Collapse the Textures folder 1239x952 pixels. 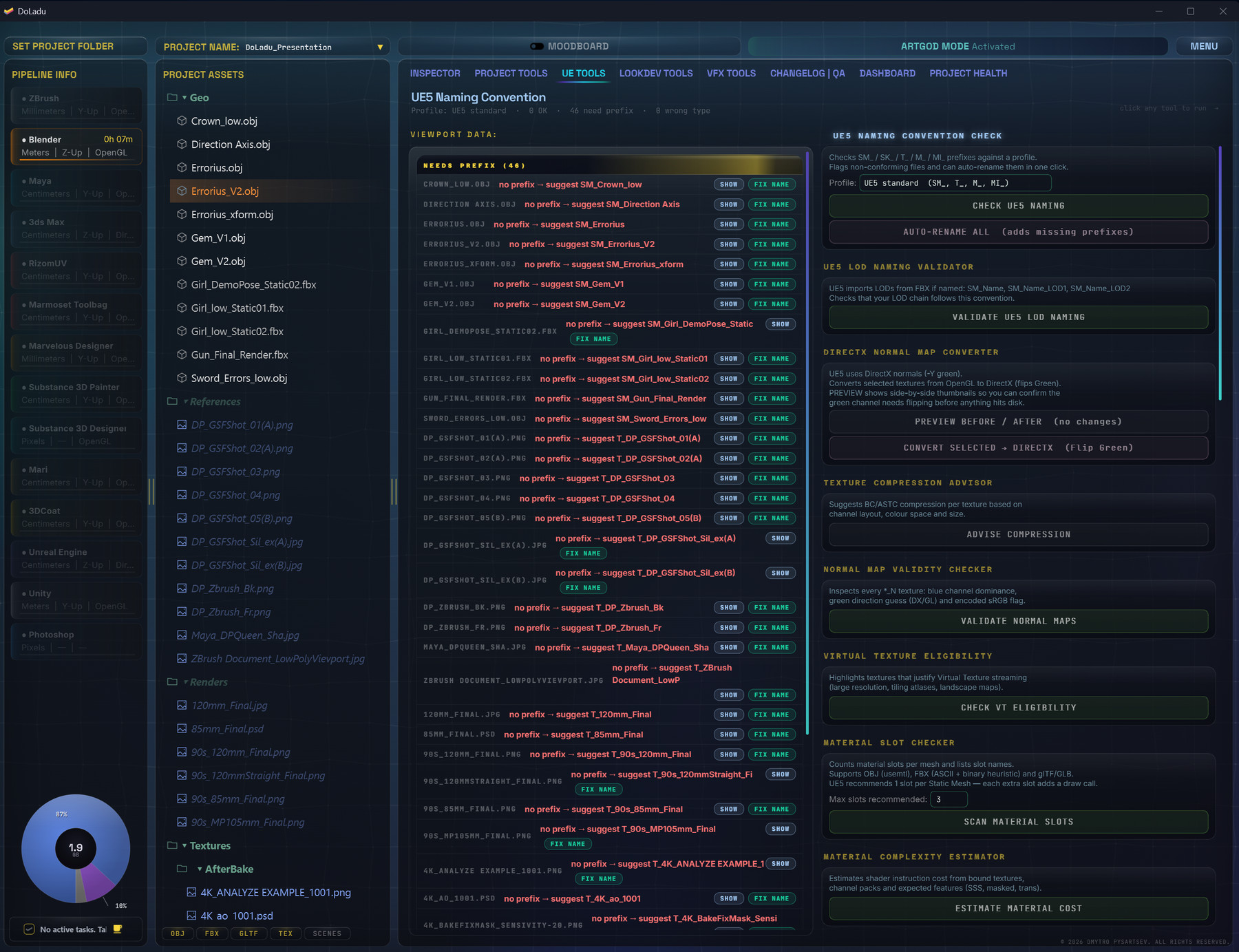(184, 845)
